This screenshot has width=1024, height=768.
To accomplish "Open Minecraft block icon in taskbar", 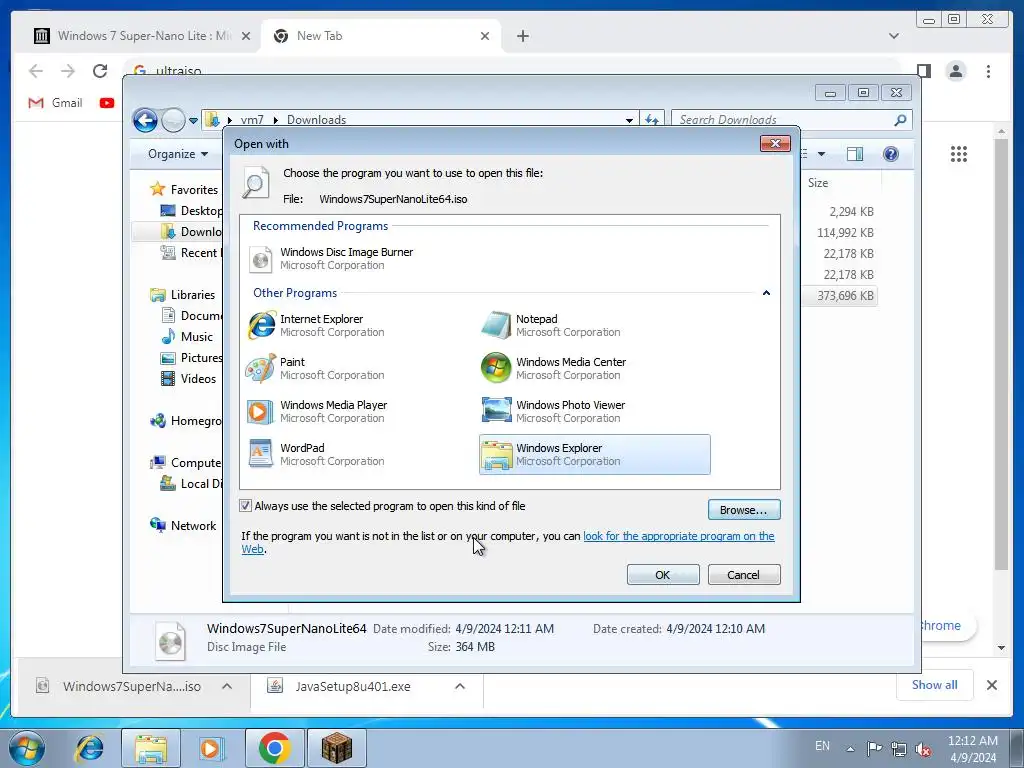I will point(336,748).
